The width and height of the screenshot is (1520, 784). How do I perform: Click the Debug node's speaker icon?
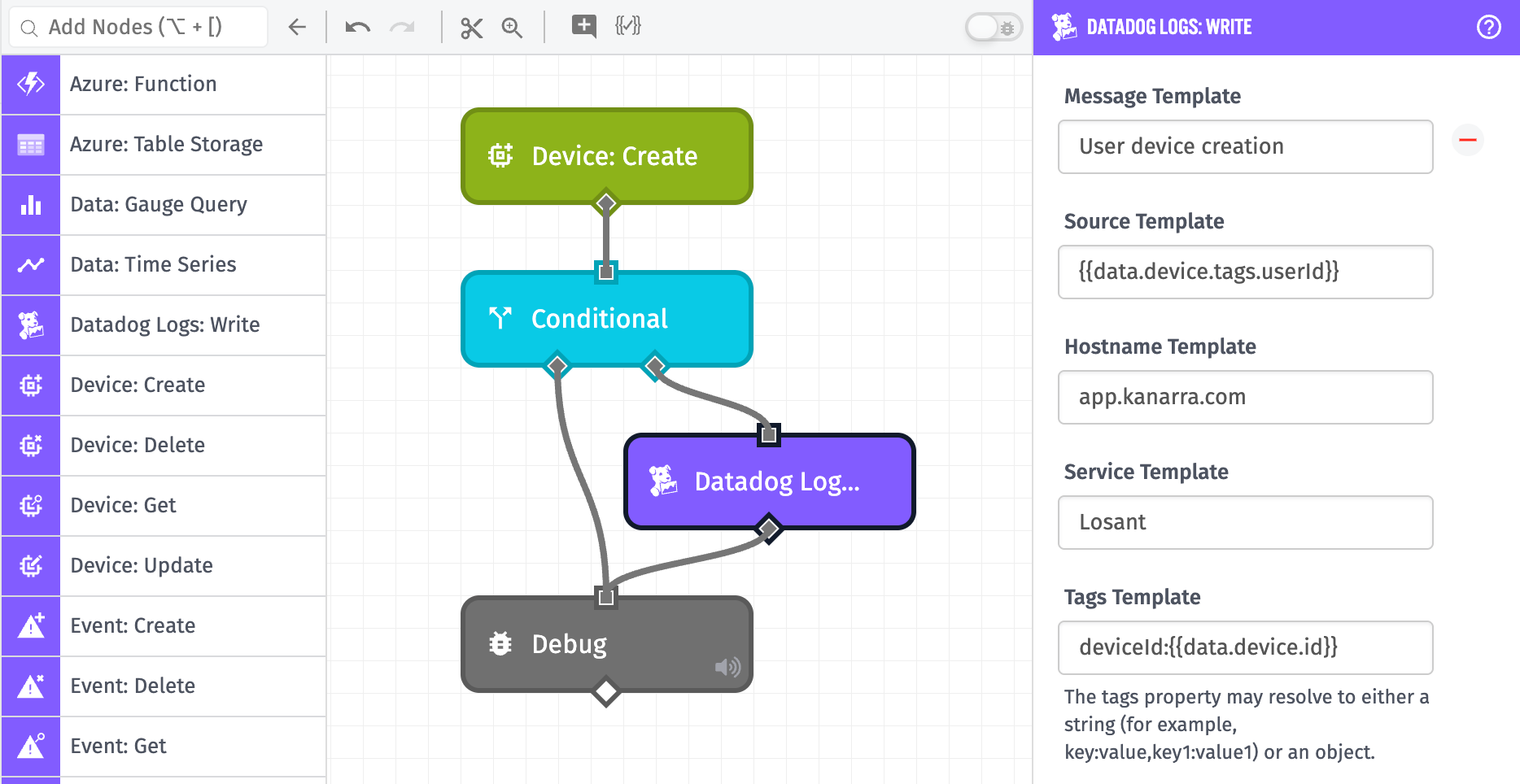tap(727, 668)
